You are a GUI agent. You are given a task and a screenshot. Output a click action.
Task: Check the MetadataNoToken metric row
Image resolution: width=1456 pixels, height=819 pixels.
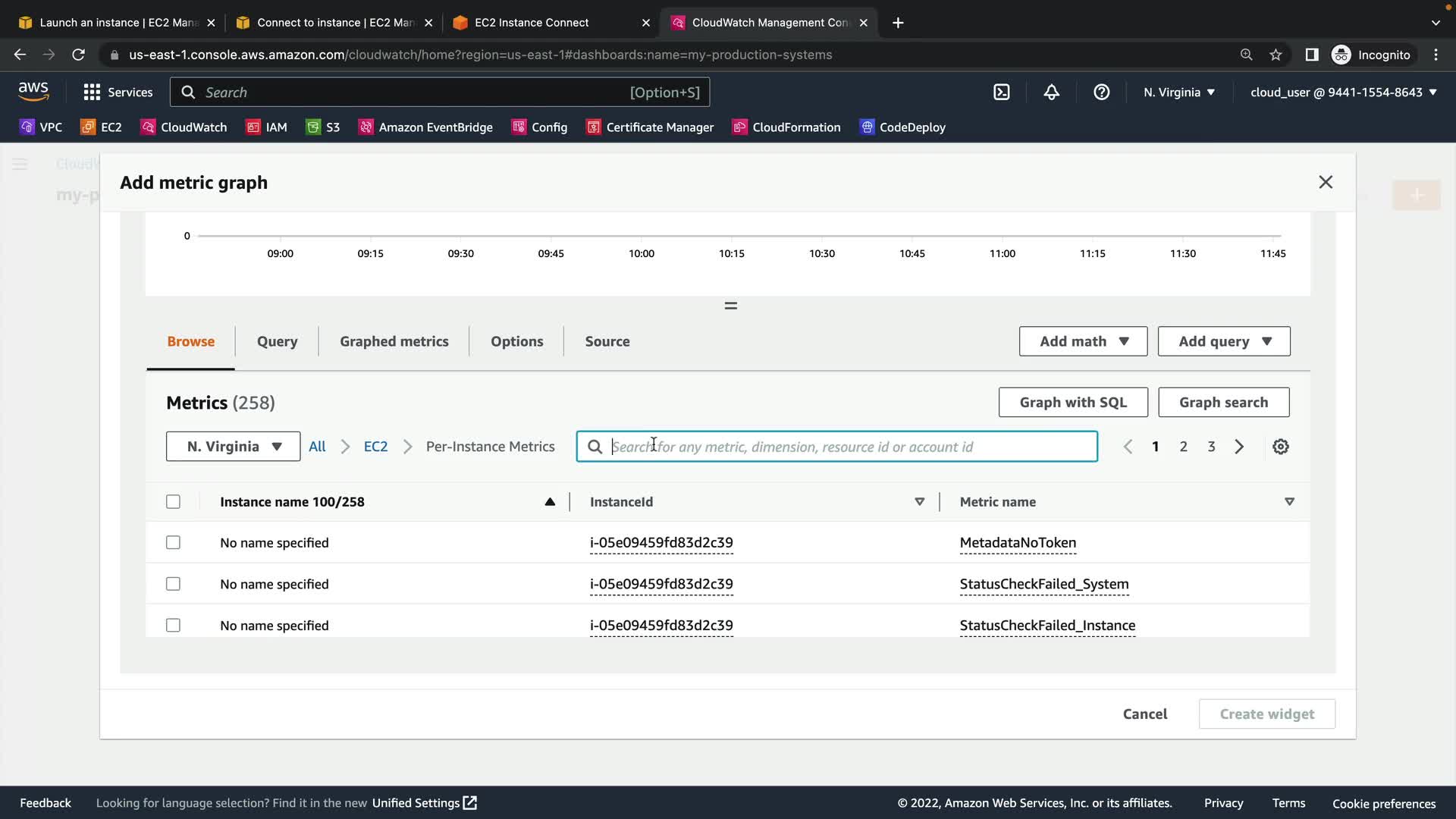click(173, 543)
